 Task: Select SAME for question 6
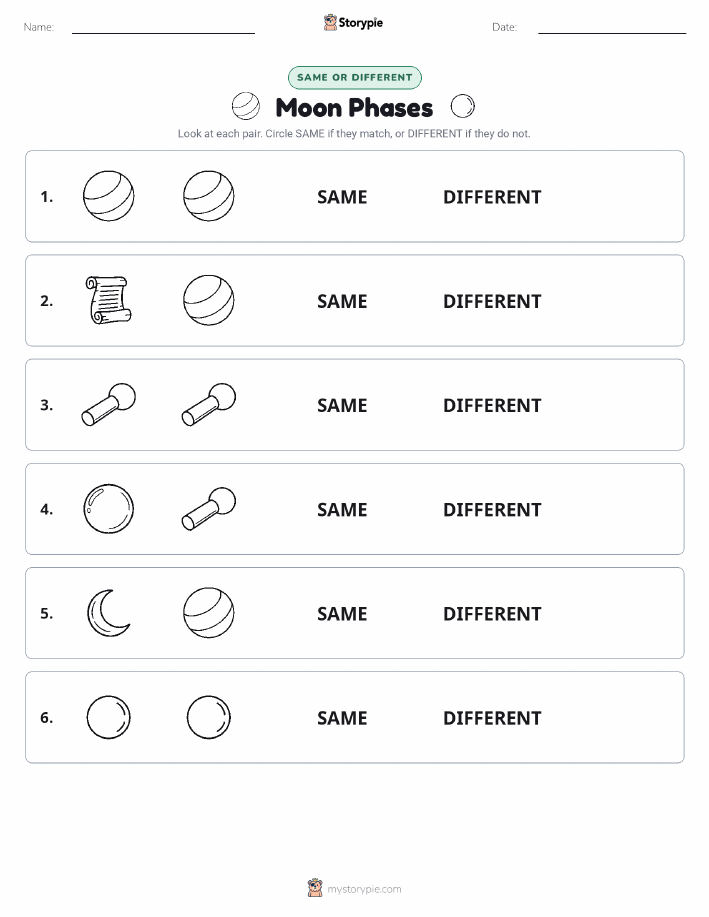point(342,718)
